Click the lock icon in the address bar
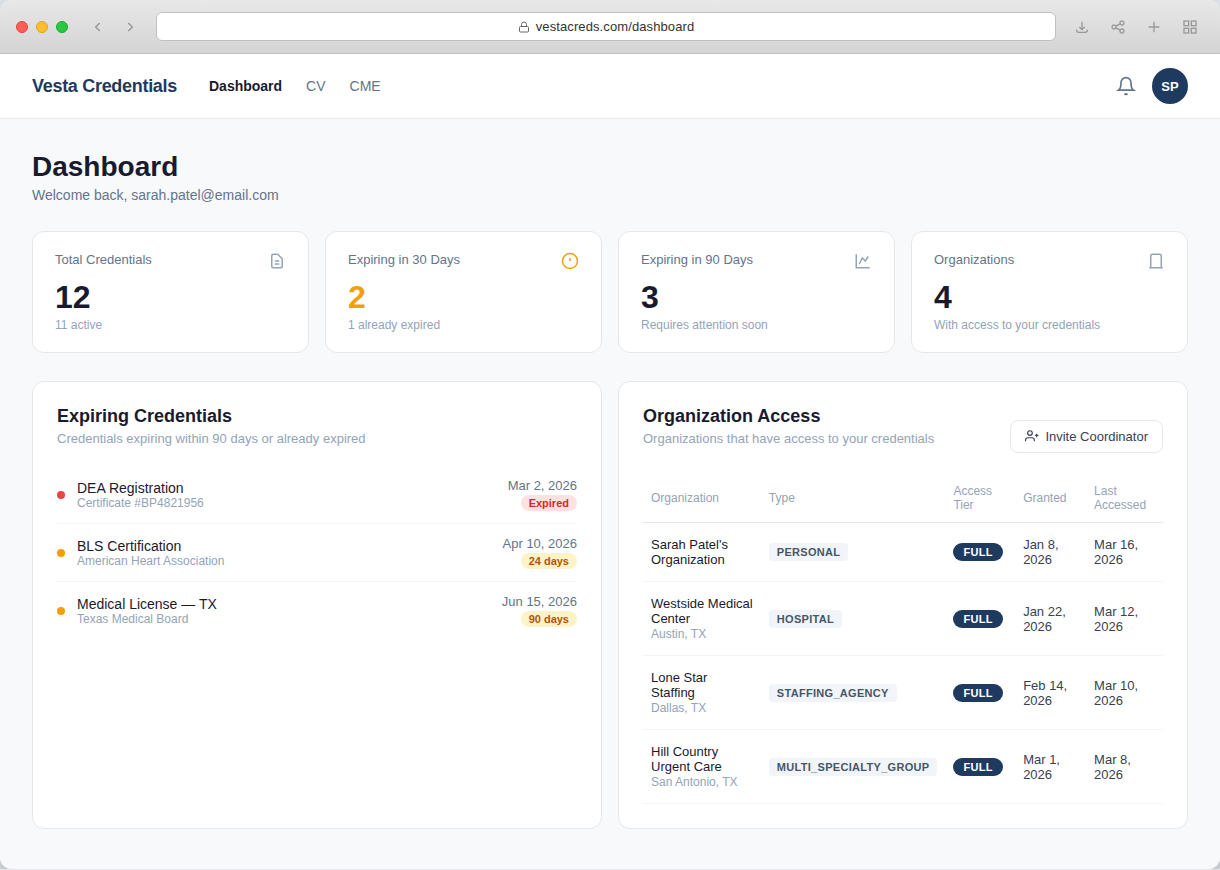 pyautogui.click(x=525, y=27)
